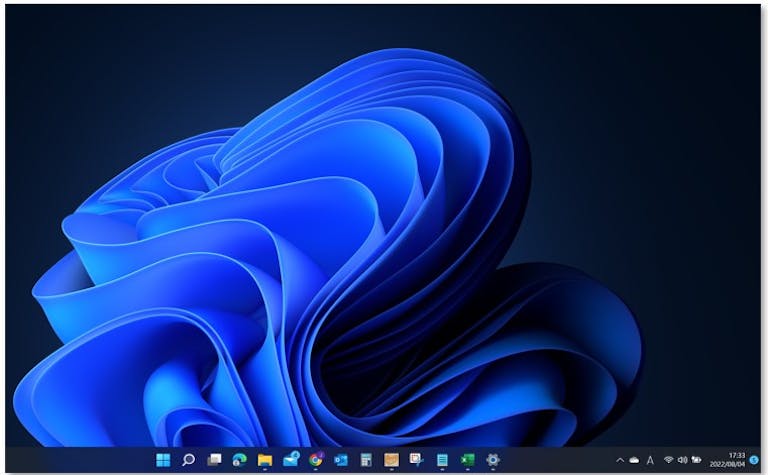Open the notification count badge

pos(754,460)
